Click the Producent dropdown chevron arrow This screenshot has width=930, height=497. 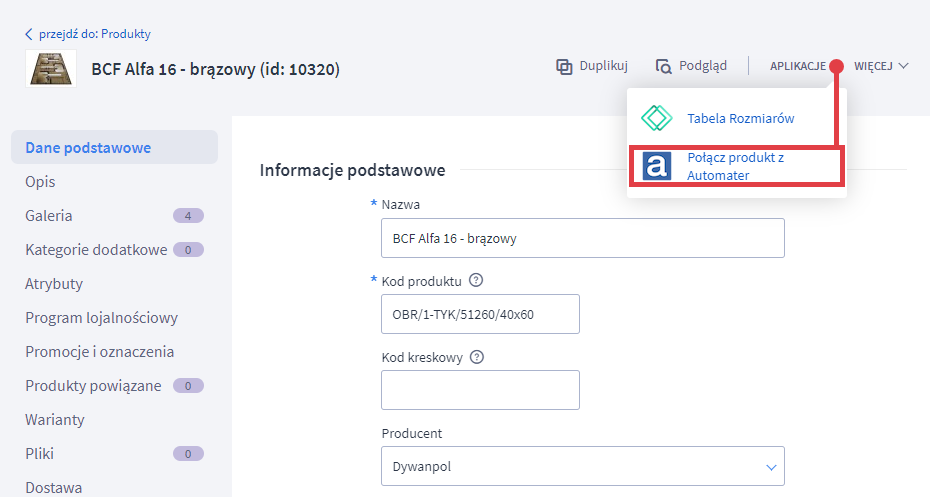(x=771, y=467)
